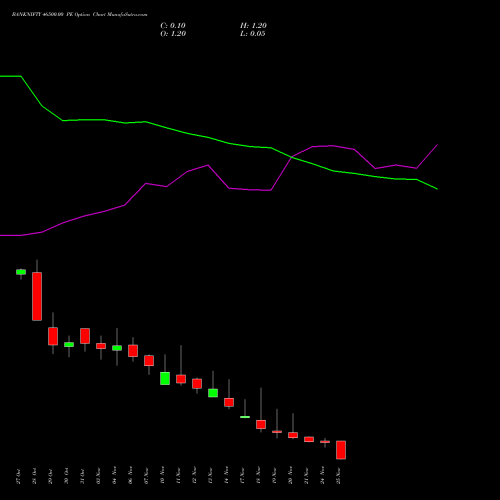
Task: Click the high value "H: 1.20"
Action: (x=253, y=26)
